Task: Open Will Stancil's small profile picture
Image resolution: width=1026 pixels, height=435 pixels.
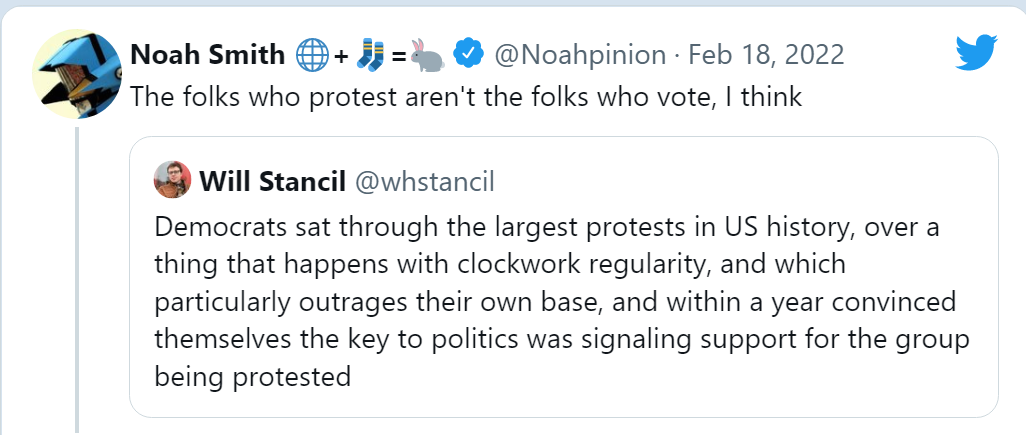Action: click(172, 180)
